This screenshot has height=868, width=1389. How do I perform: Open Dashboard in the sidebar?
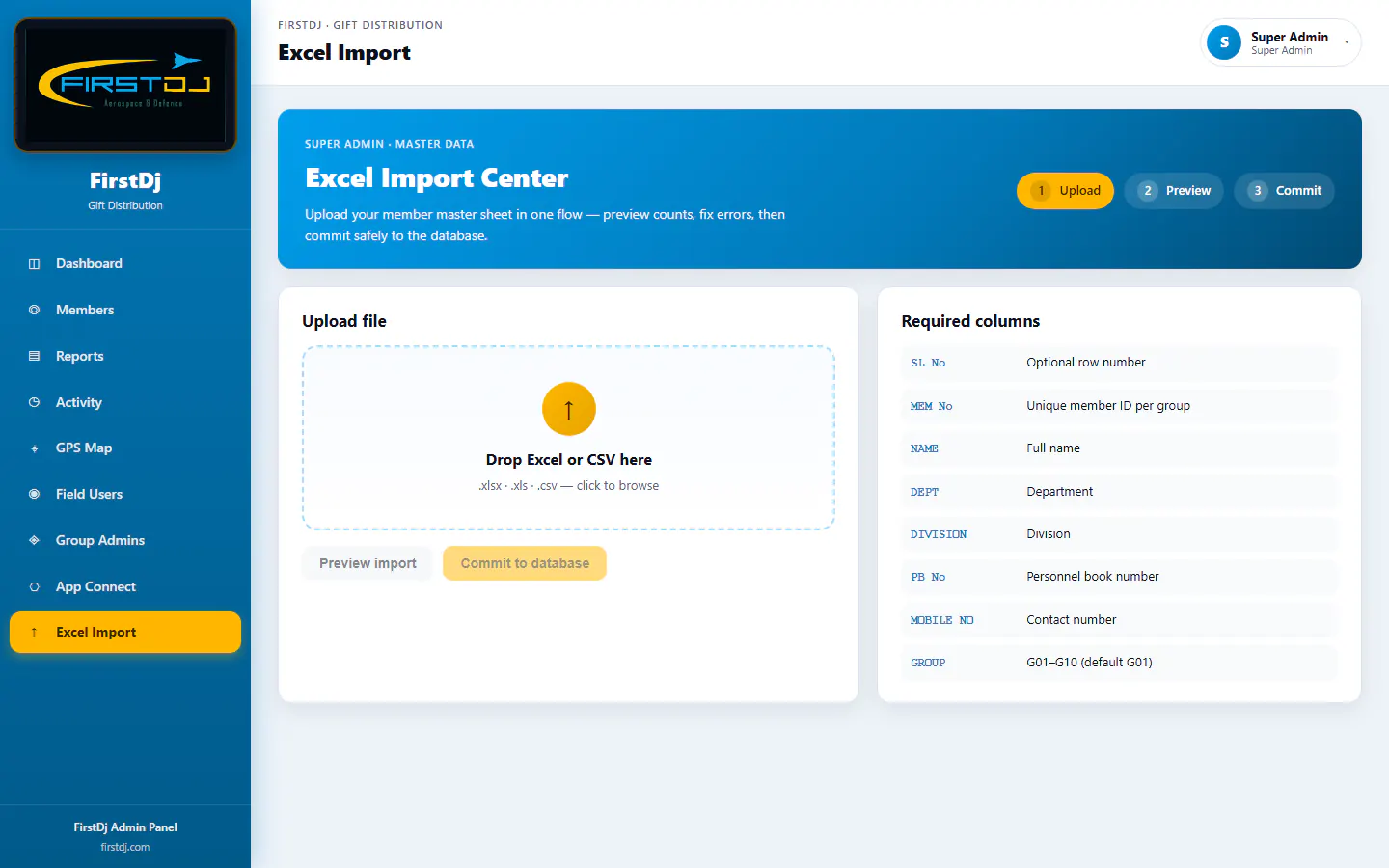[125, 264]
